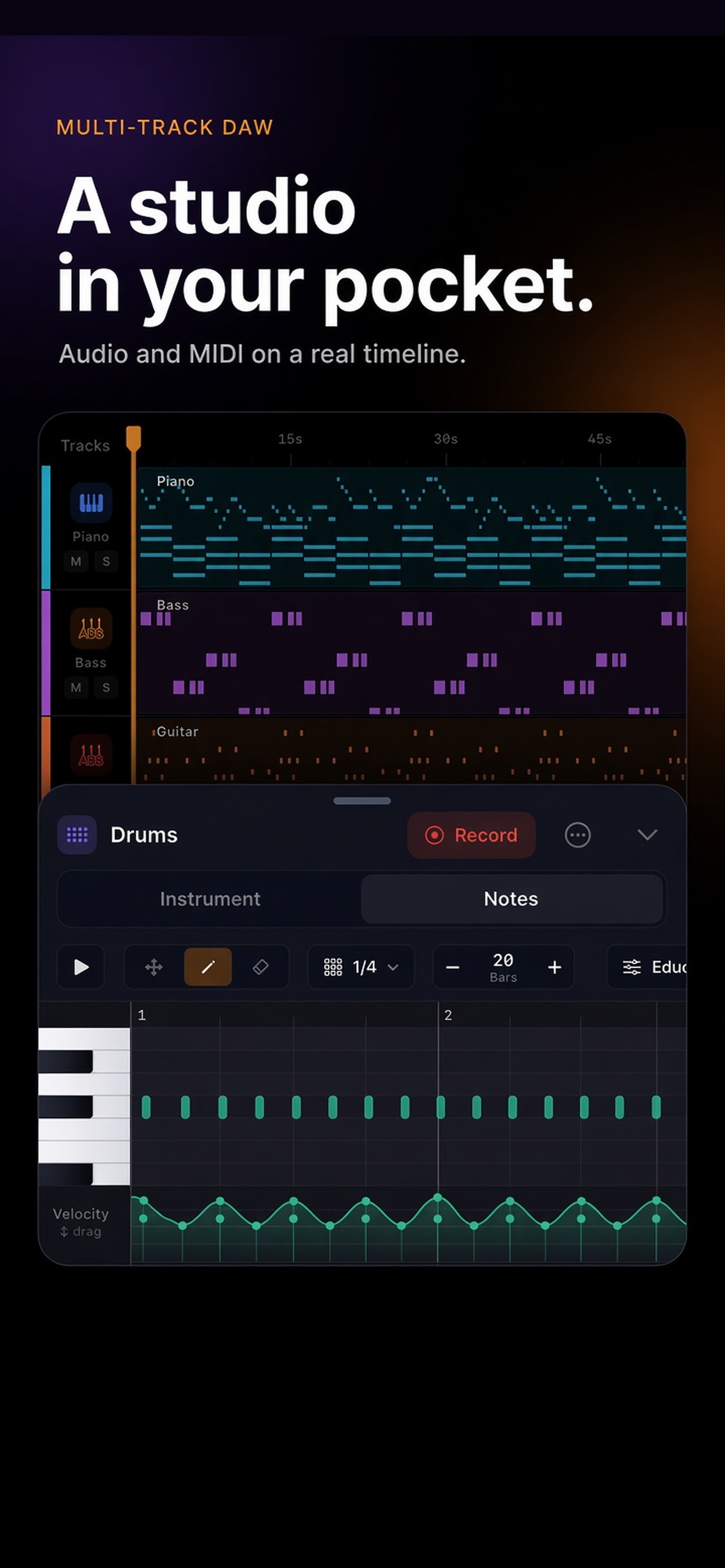This screenshot has height=1568, width=725.
Task: Switch to the Notes tab
Action: 512,899
